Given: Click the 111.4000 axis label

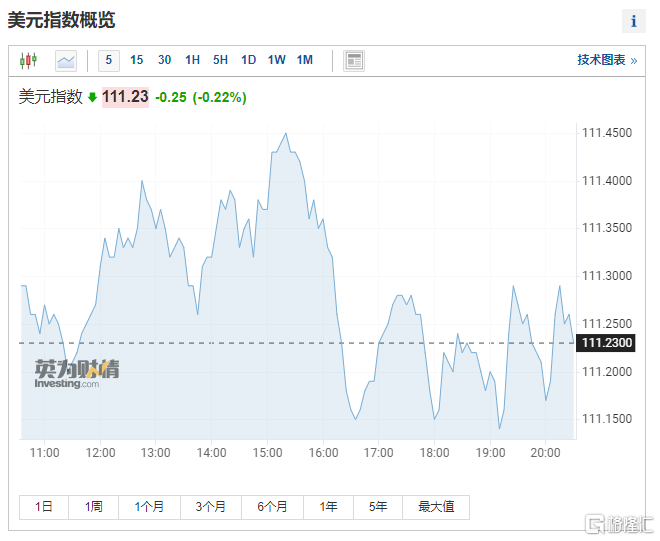Looking at the screenshot, I should pos(607,181).
